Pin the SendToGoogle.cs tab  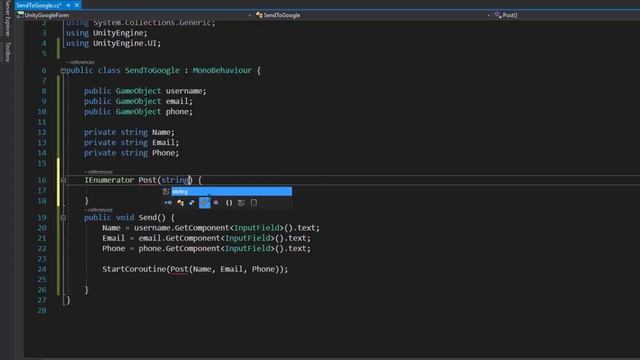(x=68, y=5)
